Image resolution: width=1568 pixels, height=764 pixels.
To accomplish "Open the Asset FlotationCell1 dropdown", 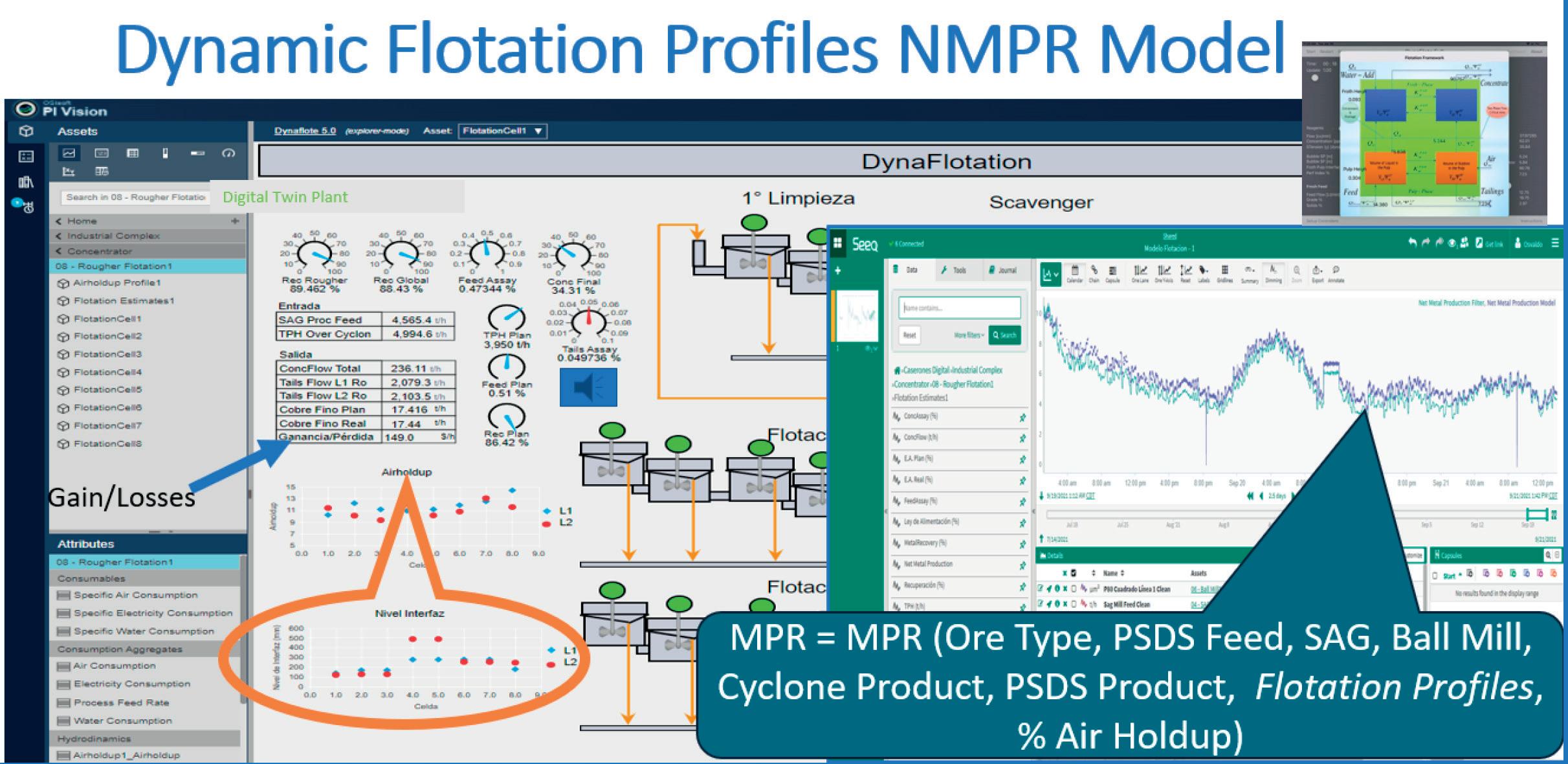I will coord(503,131).
